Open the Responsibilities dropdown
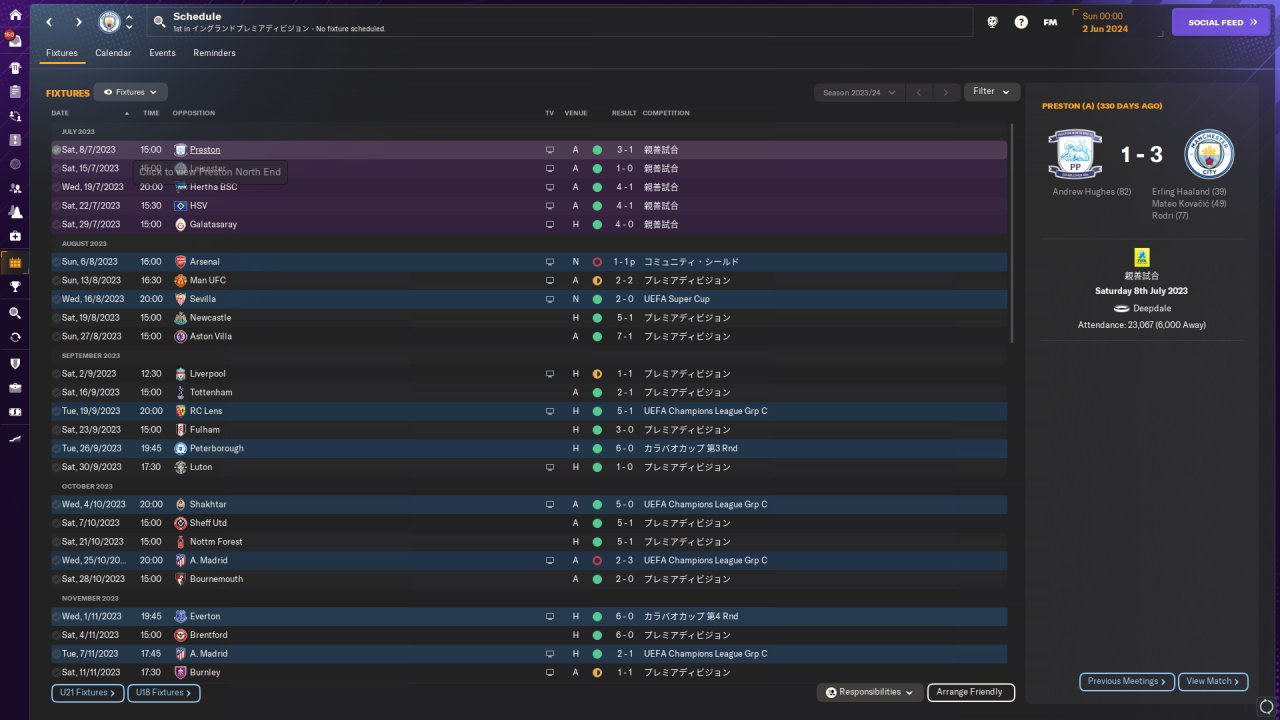Viewport: 1280px width, 720px height. coord(869,692)
